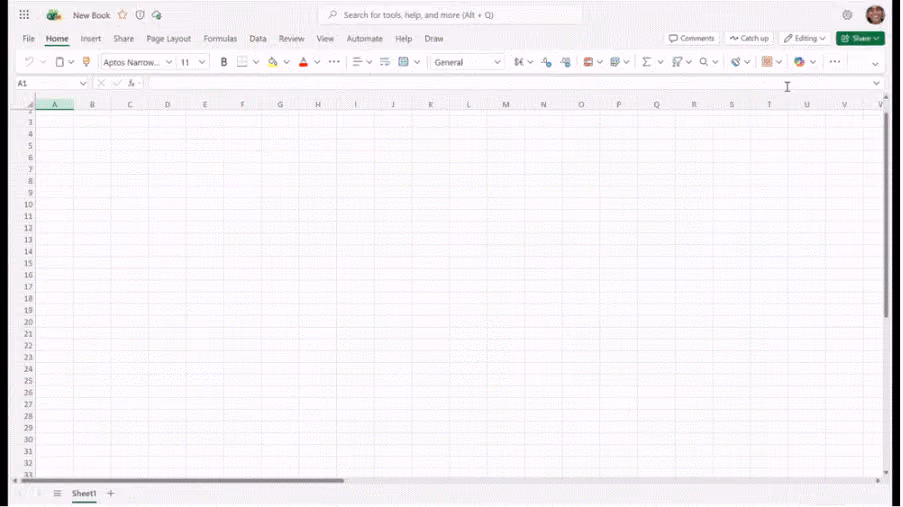Click Merge cells icon

pos(403,62)
